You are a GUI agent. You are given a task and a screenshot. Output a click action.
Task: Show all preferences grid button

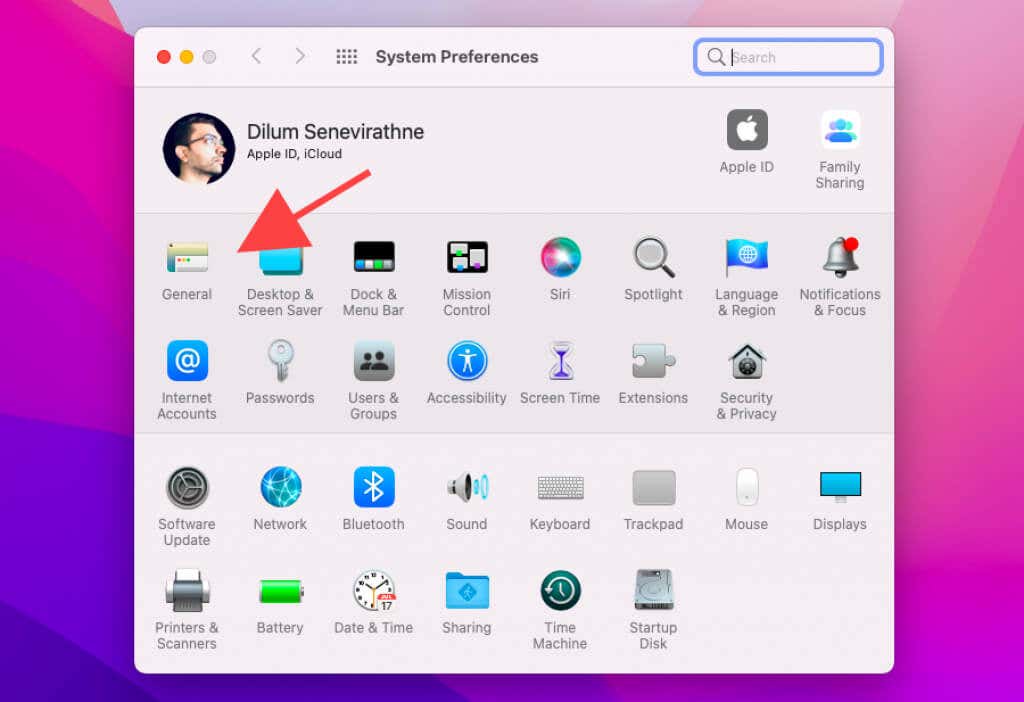(347, 57)
